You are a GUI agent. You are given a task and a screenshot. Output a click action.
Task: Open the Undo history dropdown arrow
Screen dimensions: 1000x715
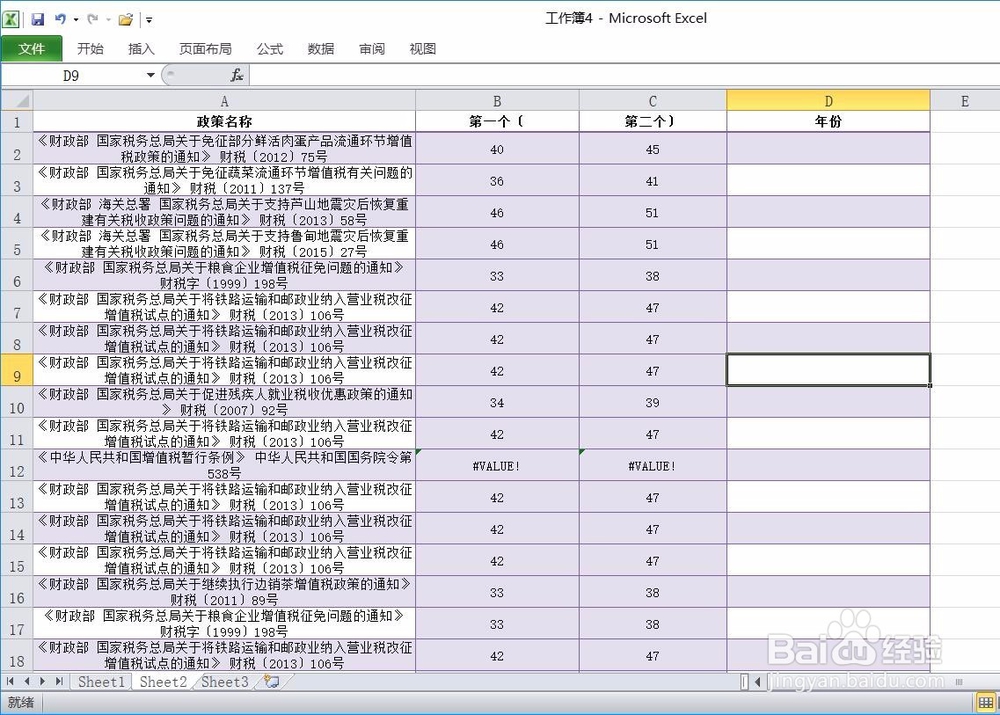(x=76, y=19)
